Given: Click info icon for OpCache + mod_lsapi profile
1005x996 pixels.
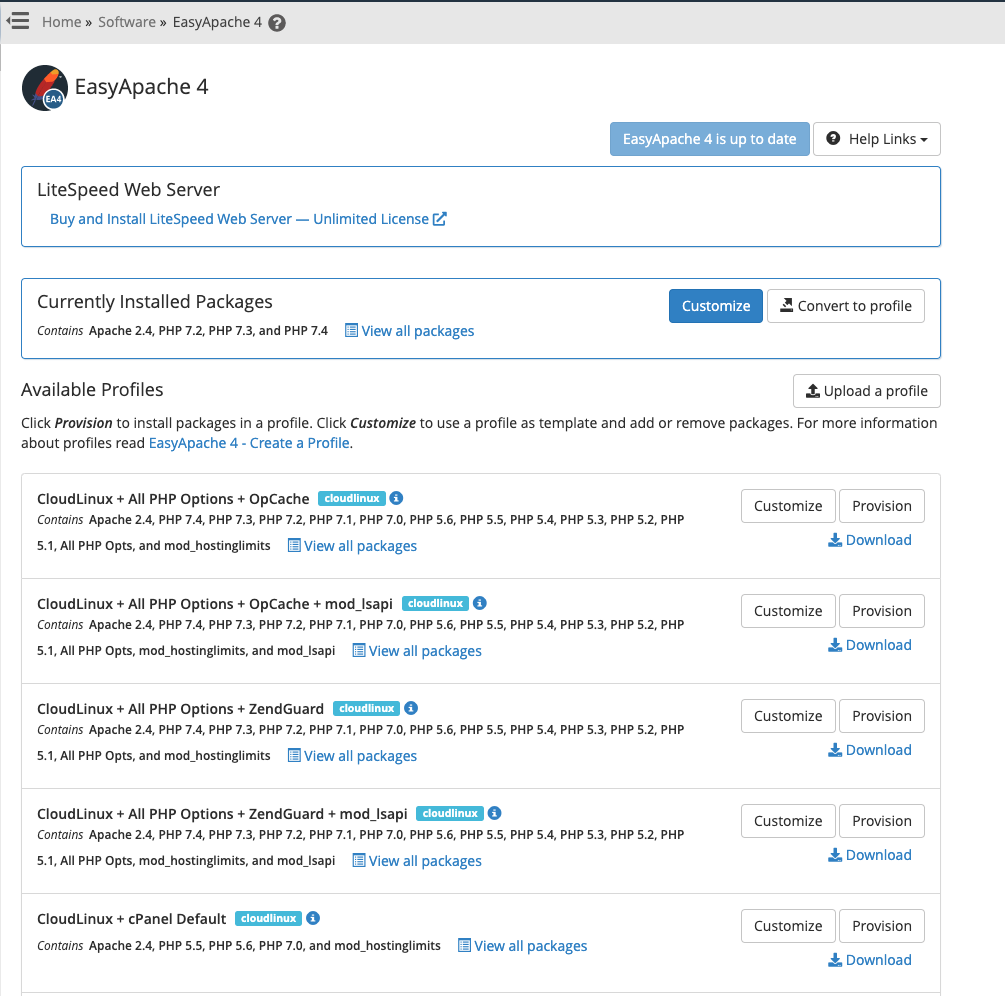Looking at the screenshot, I should (x=479, y=603).
